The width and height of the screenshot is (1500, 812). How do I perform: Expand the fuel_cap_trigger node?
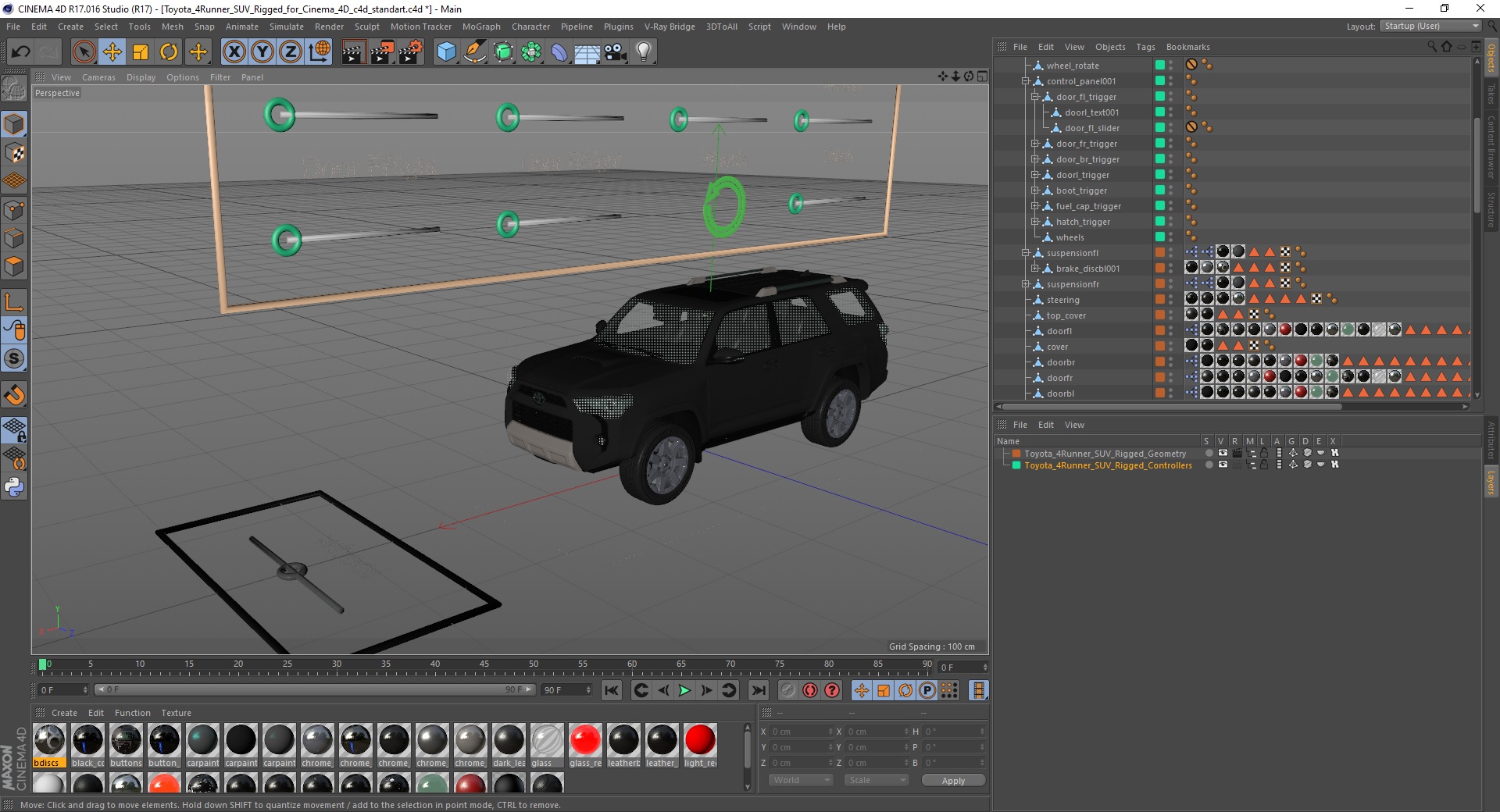[1035, 206]
